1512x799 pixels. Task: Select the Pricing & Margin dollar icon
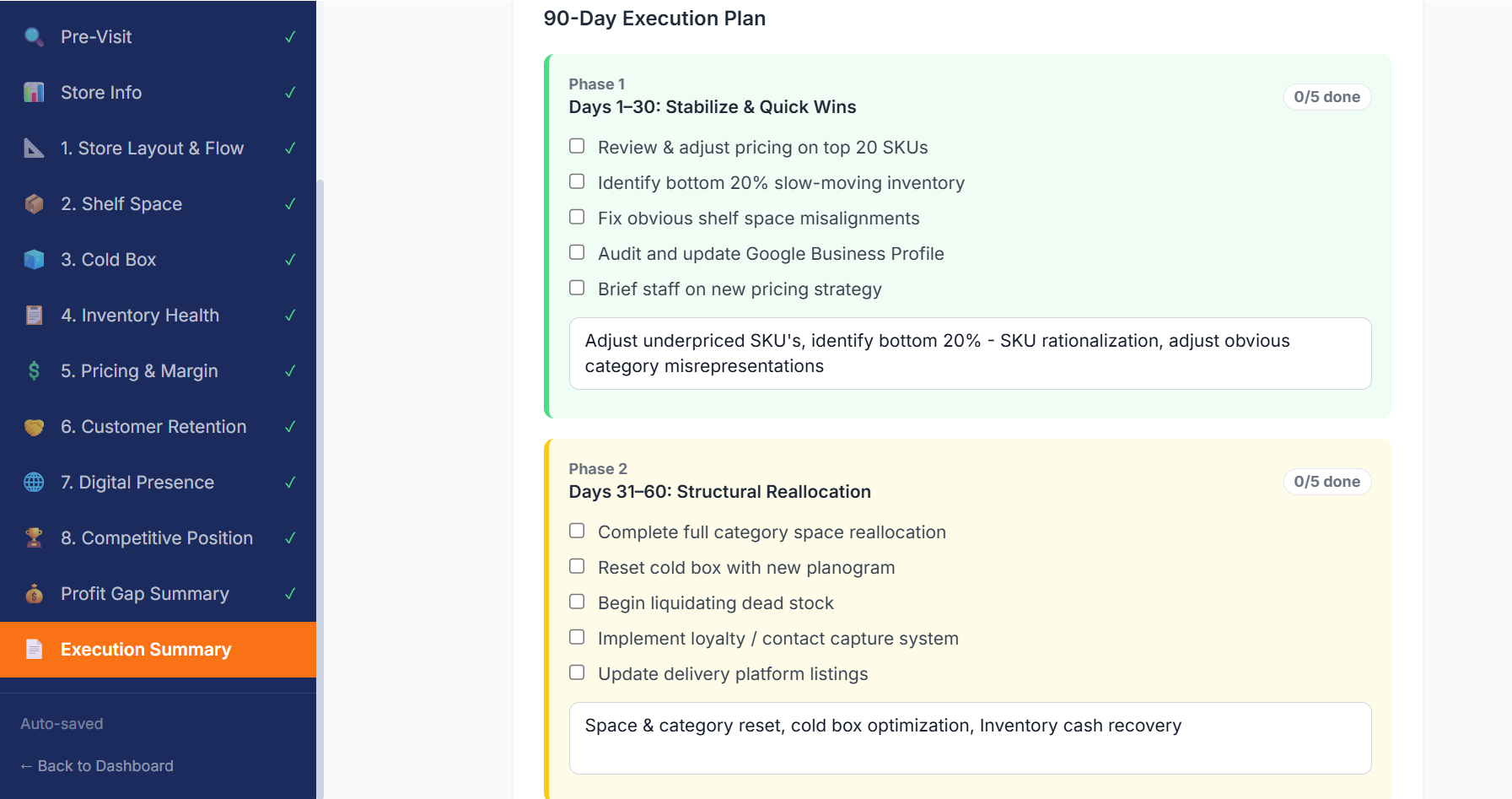click(x=34, y=370)
